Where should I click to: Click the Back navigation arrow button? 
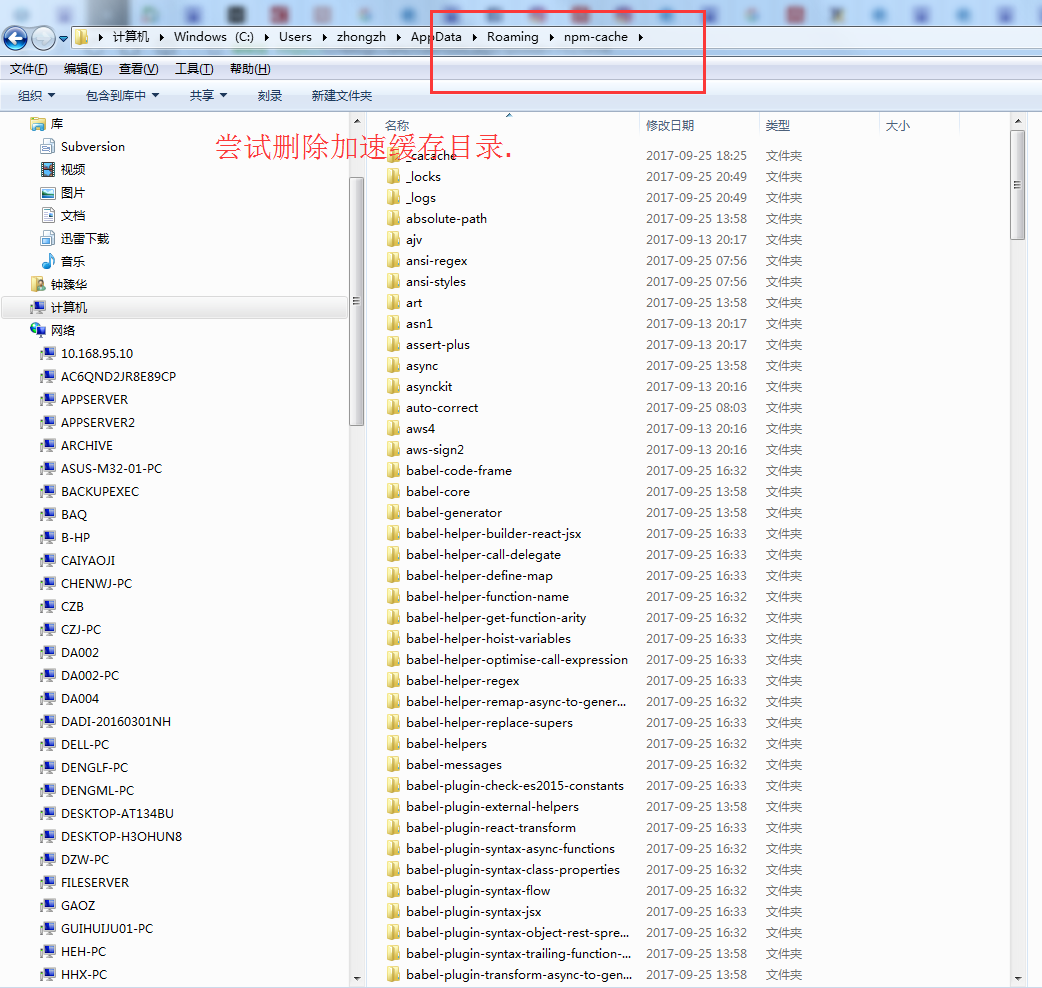coord(16,38)
